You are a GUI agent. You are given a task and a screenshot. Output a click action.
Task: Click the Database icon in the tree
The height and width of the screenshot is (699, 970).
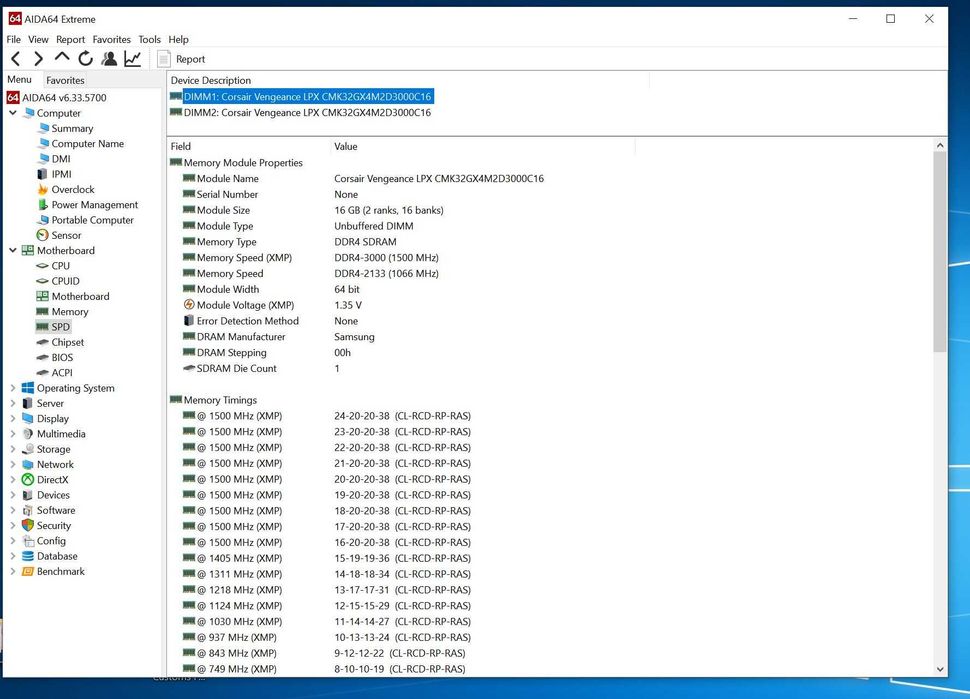[28, 556]
